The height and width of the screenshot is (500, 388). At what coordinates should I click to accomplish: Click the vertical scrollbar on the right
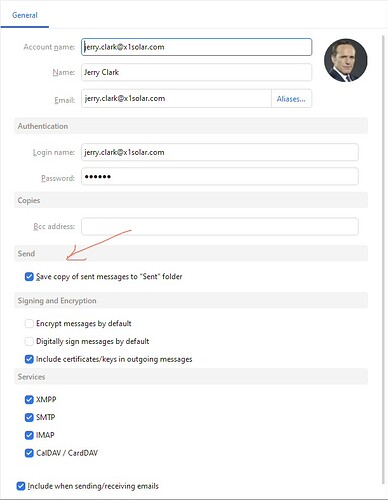pyautogui.click(x=383, y=260)
